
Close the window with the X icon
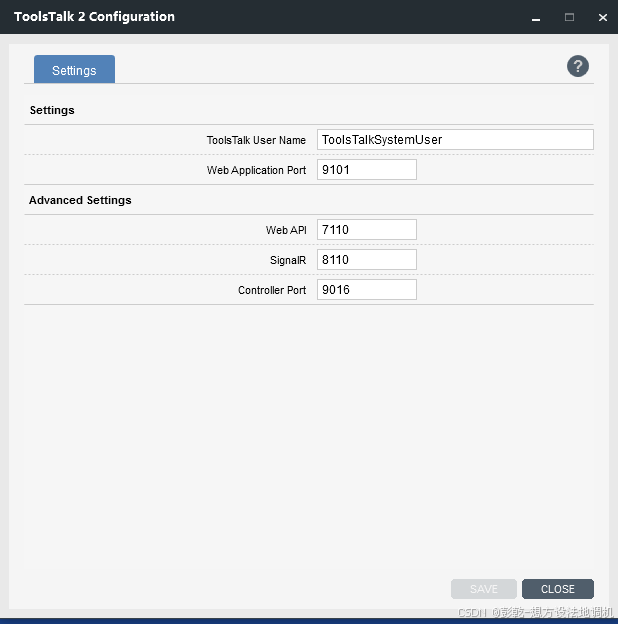pos(602,17)
